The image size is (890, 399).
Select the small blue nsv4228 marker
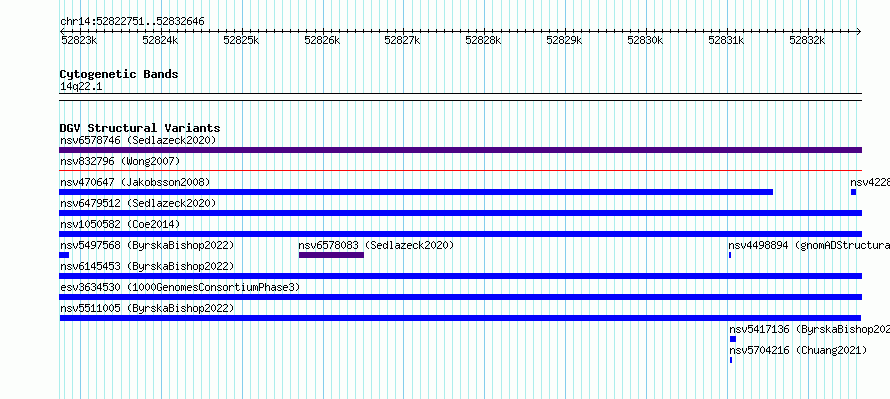pyautogui.click(x=853, y=192)
